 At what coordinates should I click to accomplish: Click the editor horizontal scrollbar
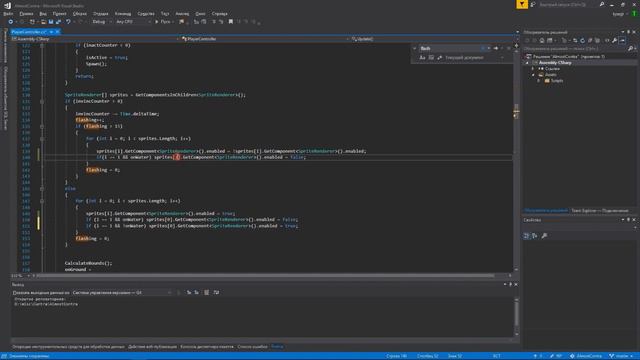265,276
